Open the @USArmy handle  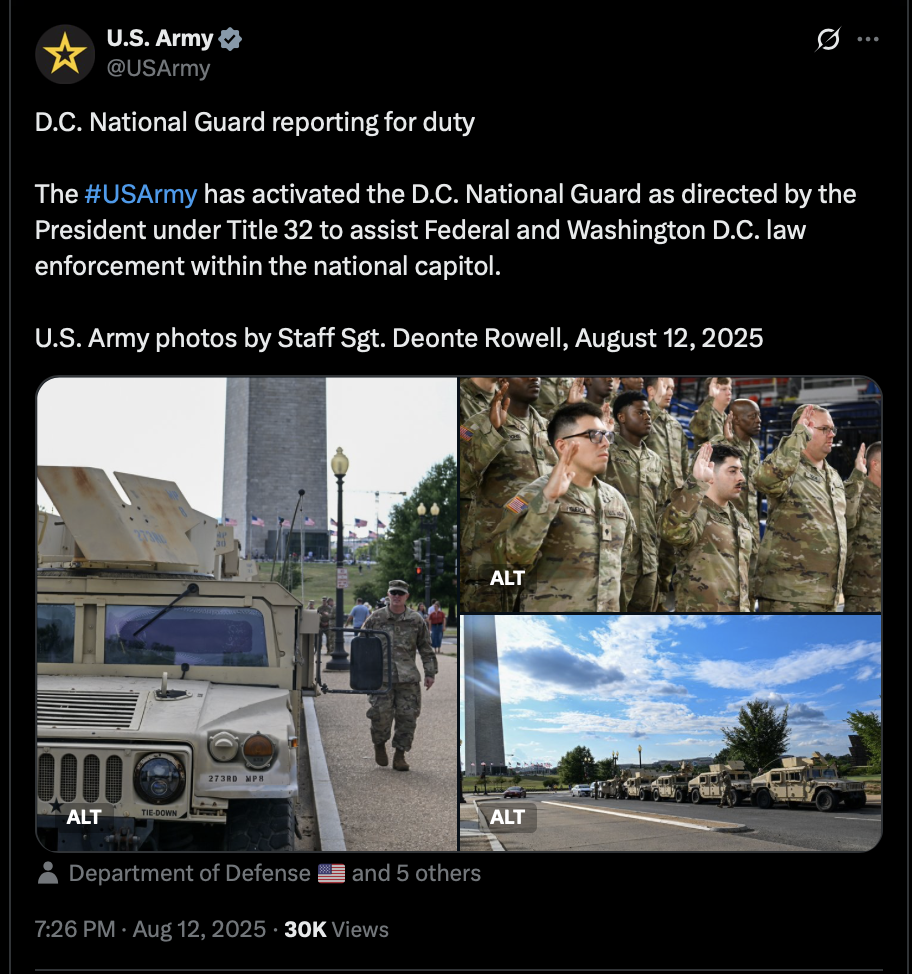pyautogui.click(x=158, y=68)
